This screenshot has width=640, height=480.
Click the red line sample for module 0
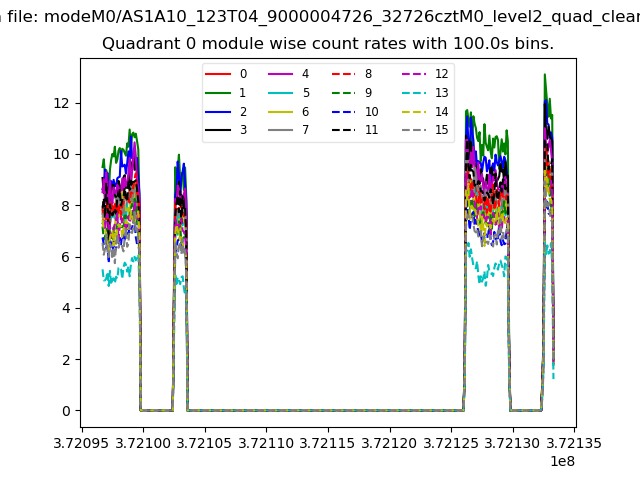pyautogui.click(x=218, y=74)
